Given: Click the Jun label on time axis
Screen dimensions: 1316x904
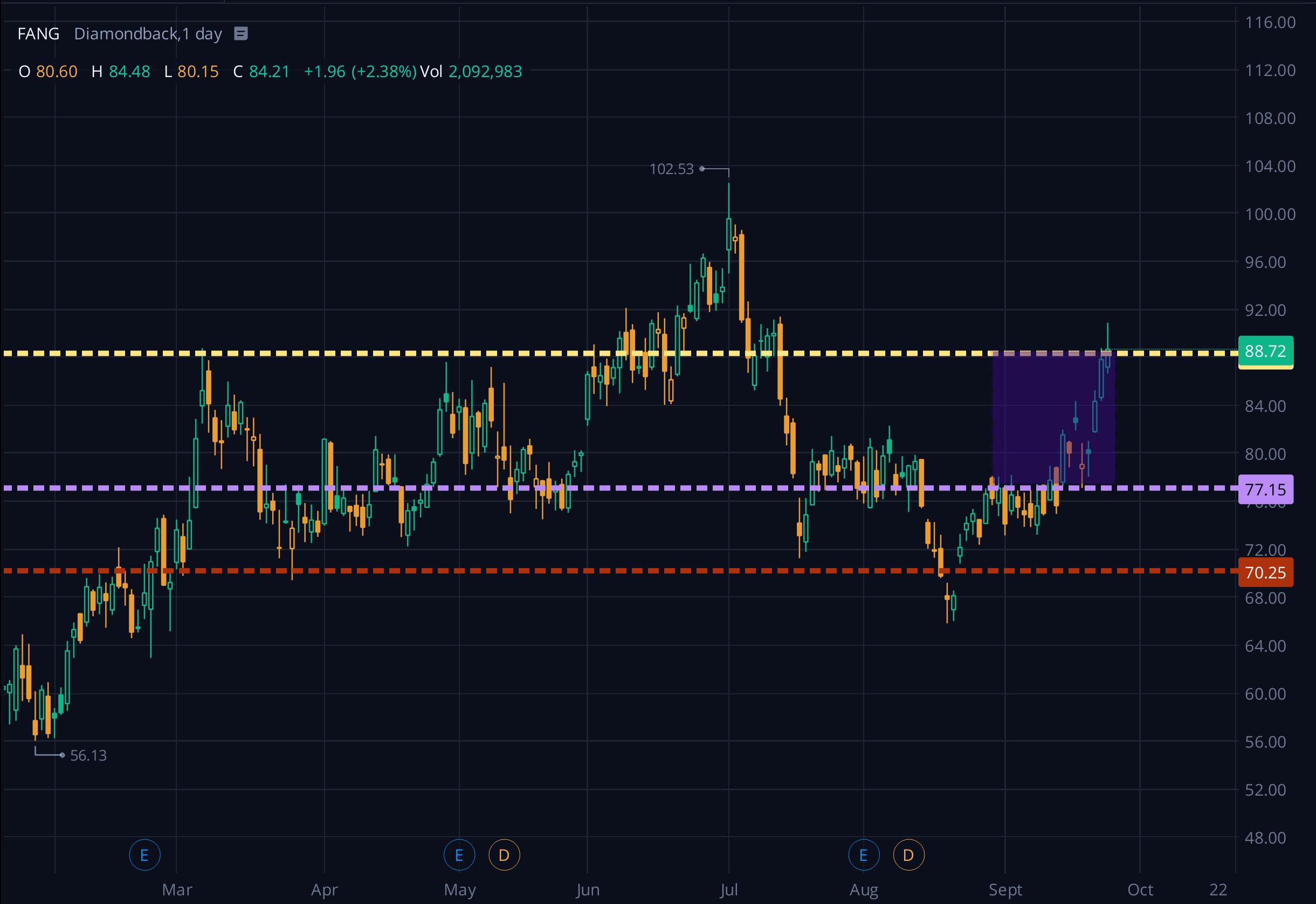Looking at the screenshot, I should click(588, 889).
